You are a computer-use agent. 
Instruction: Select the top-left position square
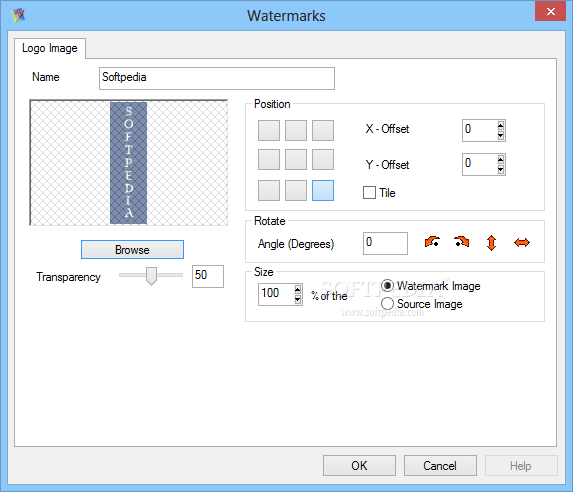(x=269, y=130)
